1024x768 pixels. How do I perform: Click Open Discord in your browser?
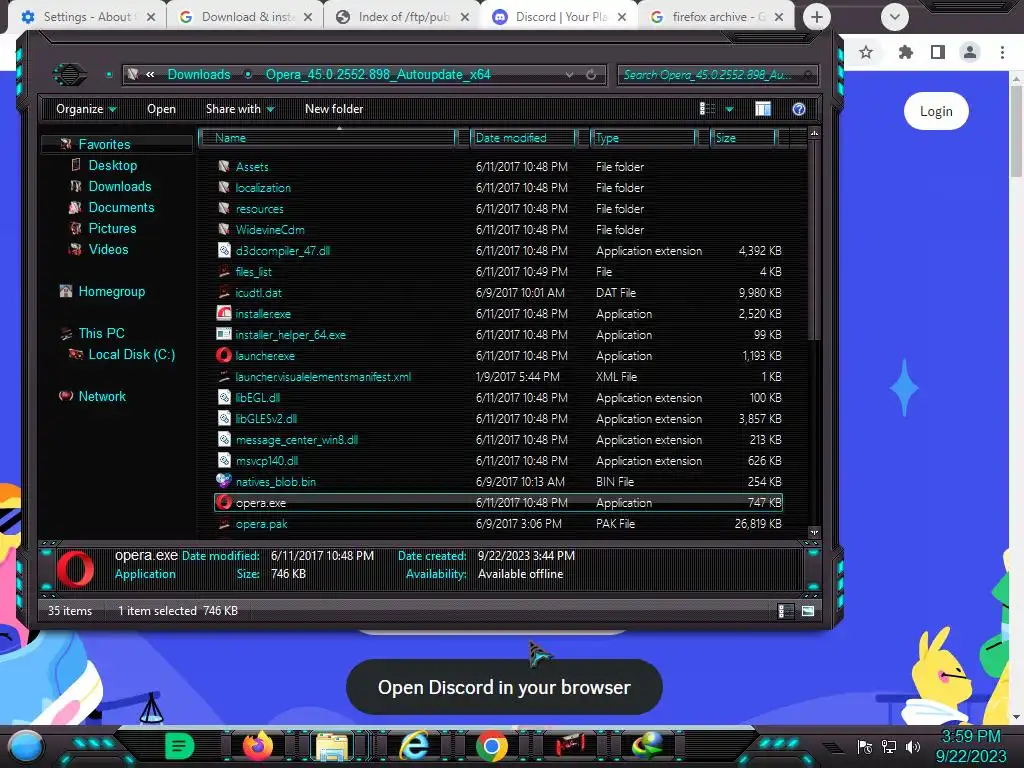pos(504,687)
